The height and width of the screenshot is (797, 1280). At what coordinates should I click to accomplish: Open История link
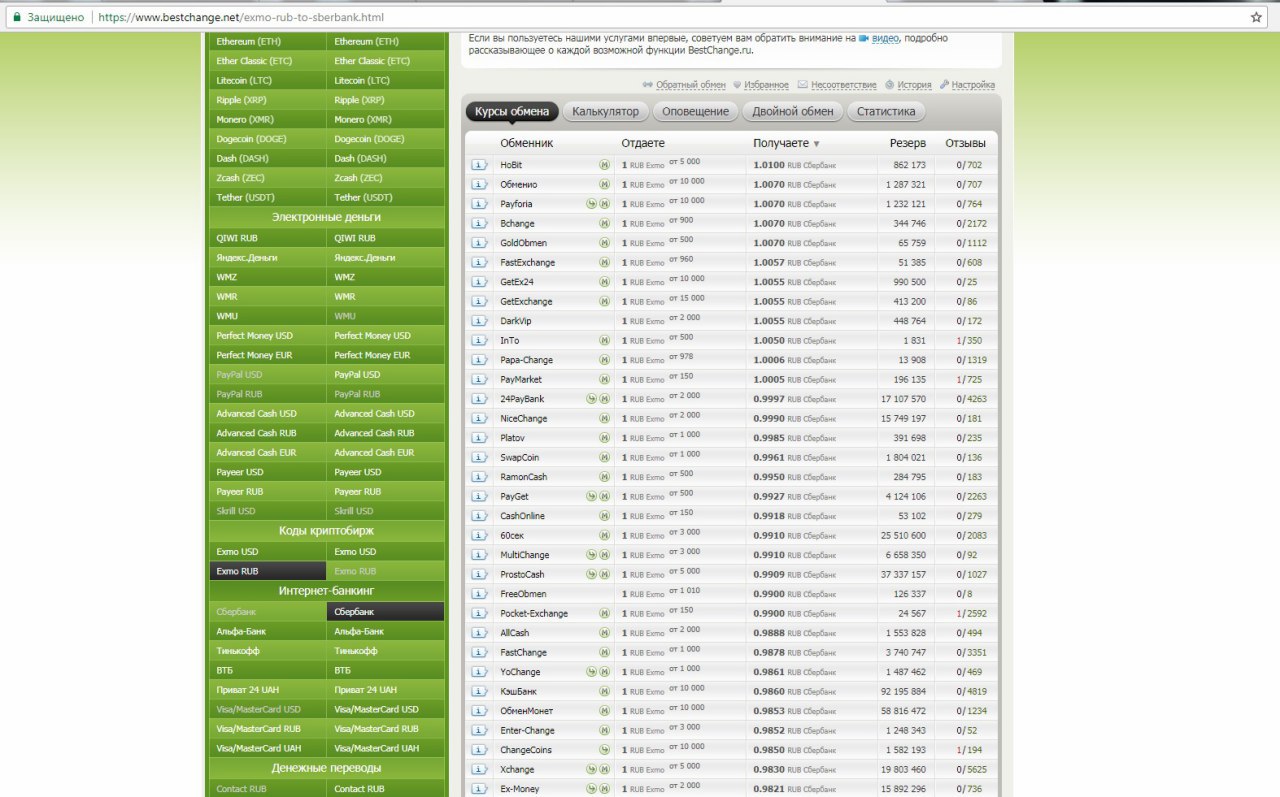pos(914,85)
